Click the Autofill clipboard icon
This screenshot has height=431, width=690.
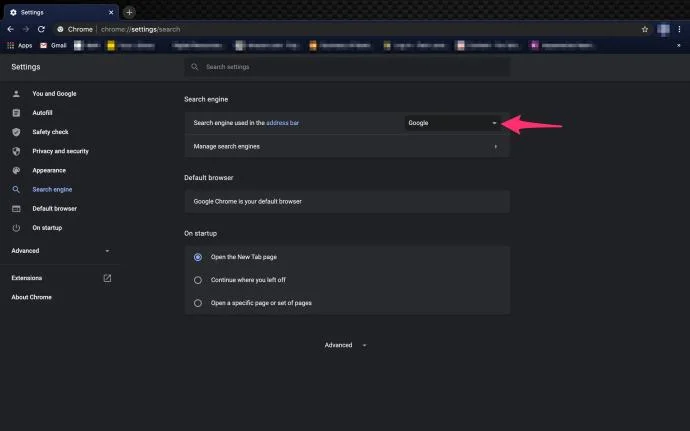[x=16, y=113]
